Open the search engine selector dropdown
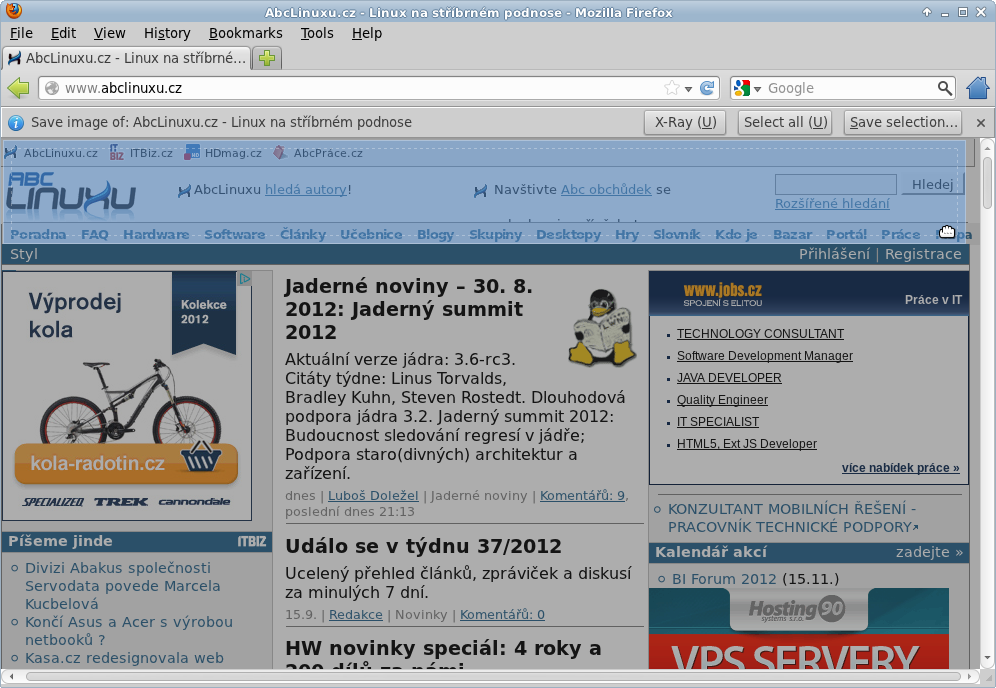This screenshot has height=688, width=996. pos(757,89)
